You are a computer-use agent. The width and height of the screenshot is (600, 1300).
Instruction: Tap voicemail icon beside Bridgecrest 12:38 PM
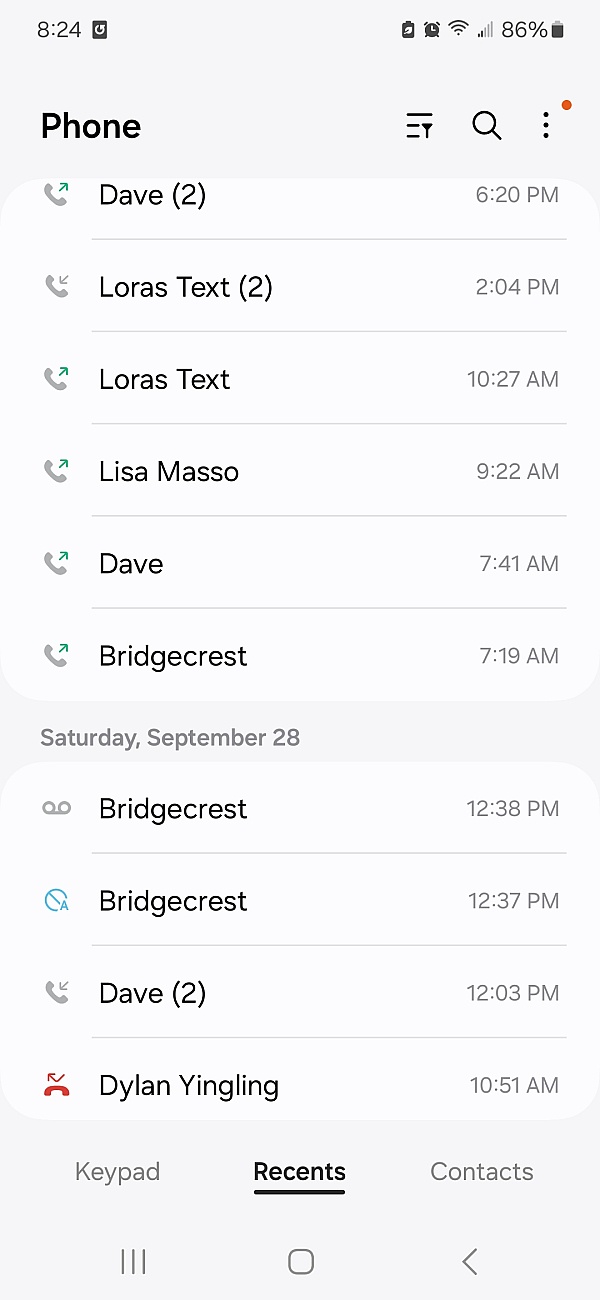coord(56,809)
